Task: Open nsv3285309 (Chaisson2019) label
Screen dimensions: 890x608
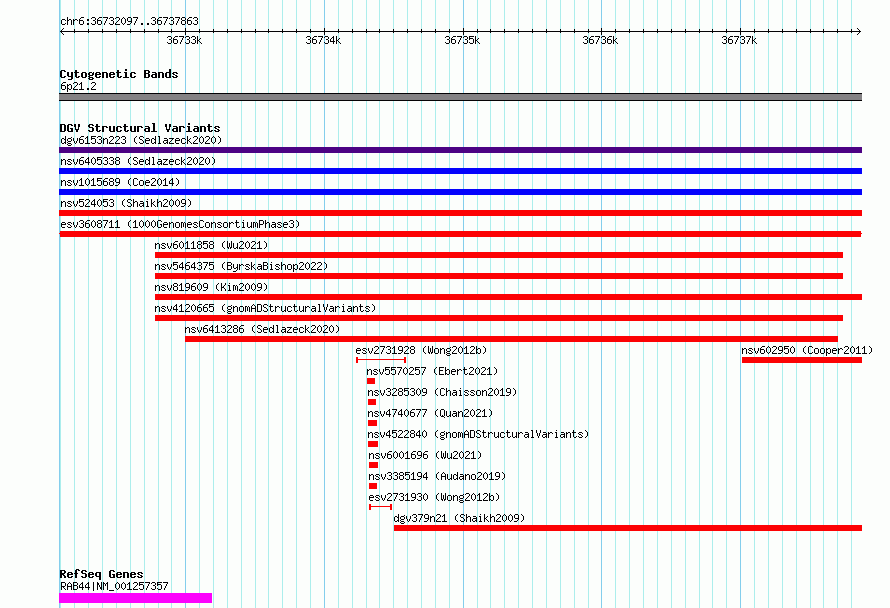Action: click(x=442, y=392)
